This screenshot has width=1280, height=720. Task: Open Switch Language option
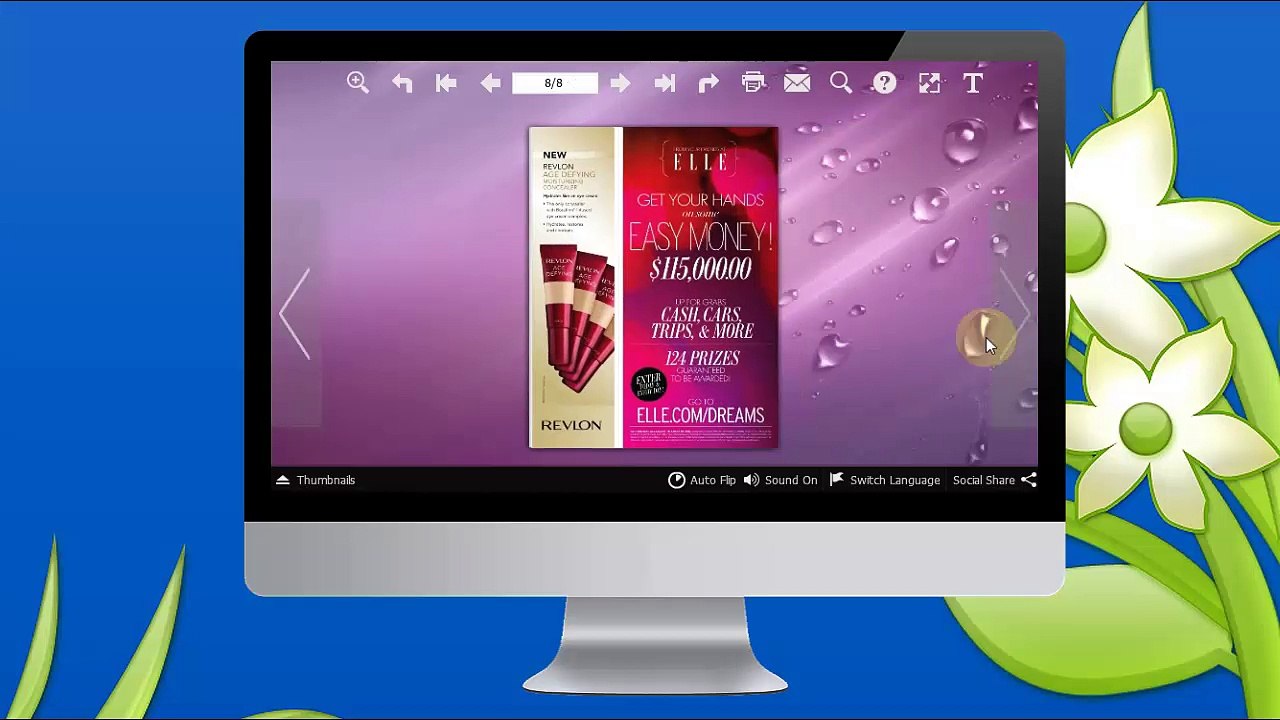(885, 480)
